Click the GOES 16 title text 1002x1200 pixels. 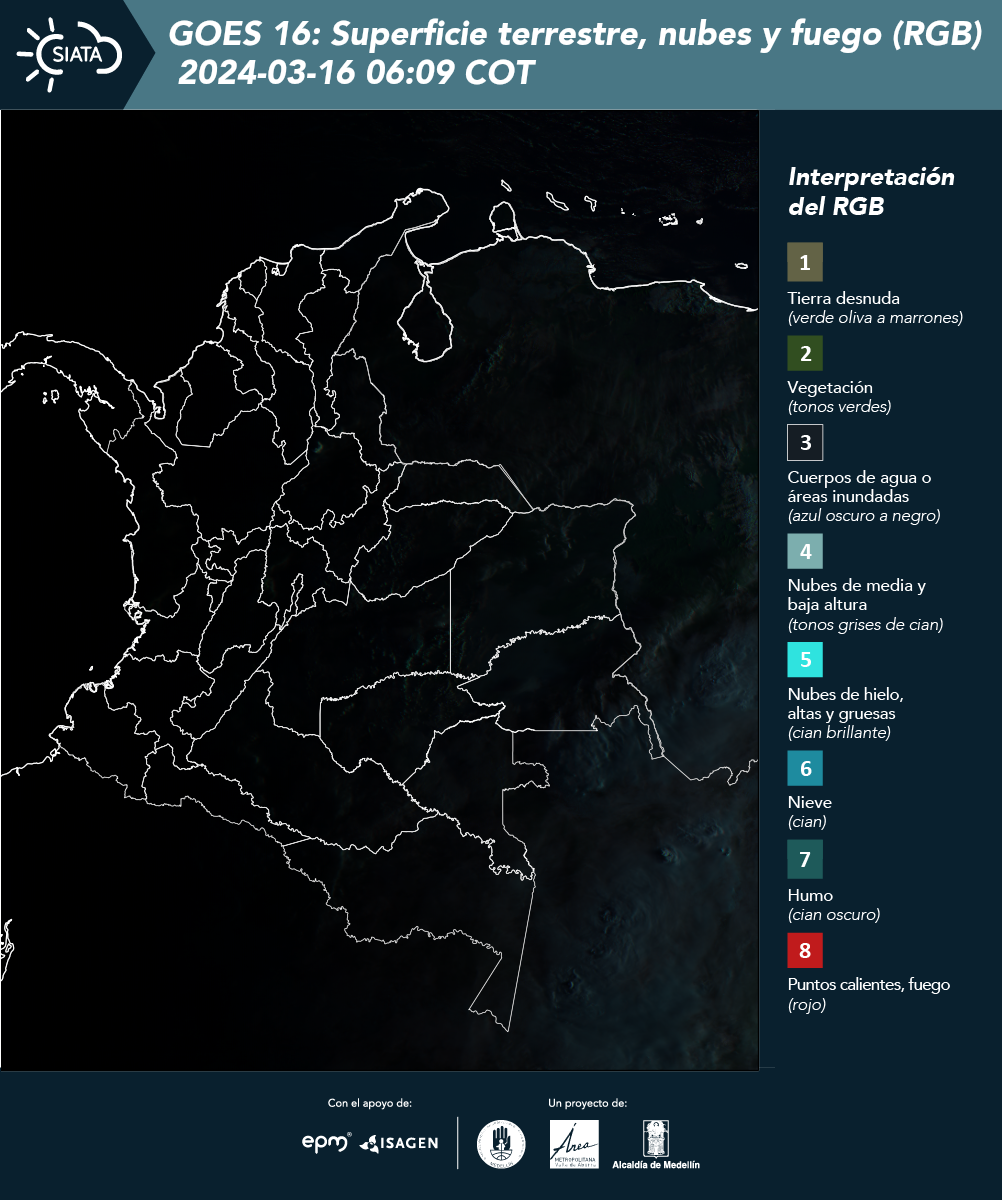coord(575,35)
